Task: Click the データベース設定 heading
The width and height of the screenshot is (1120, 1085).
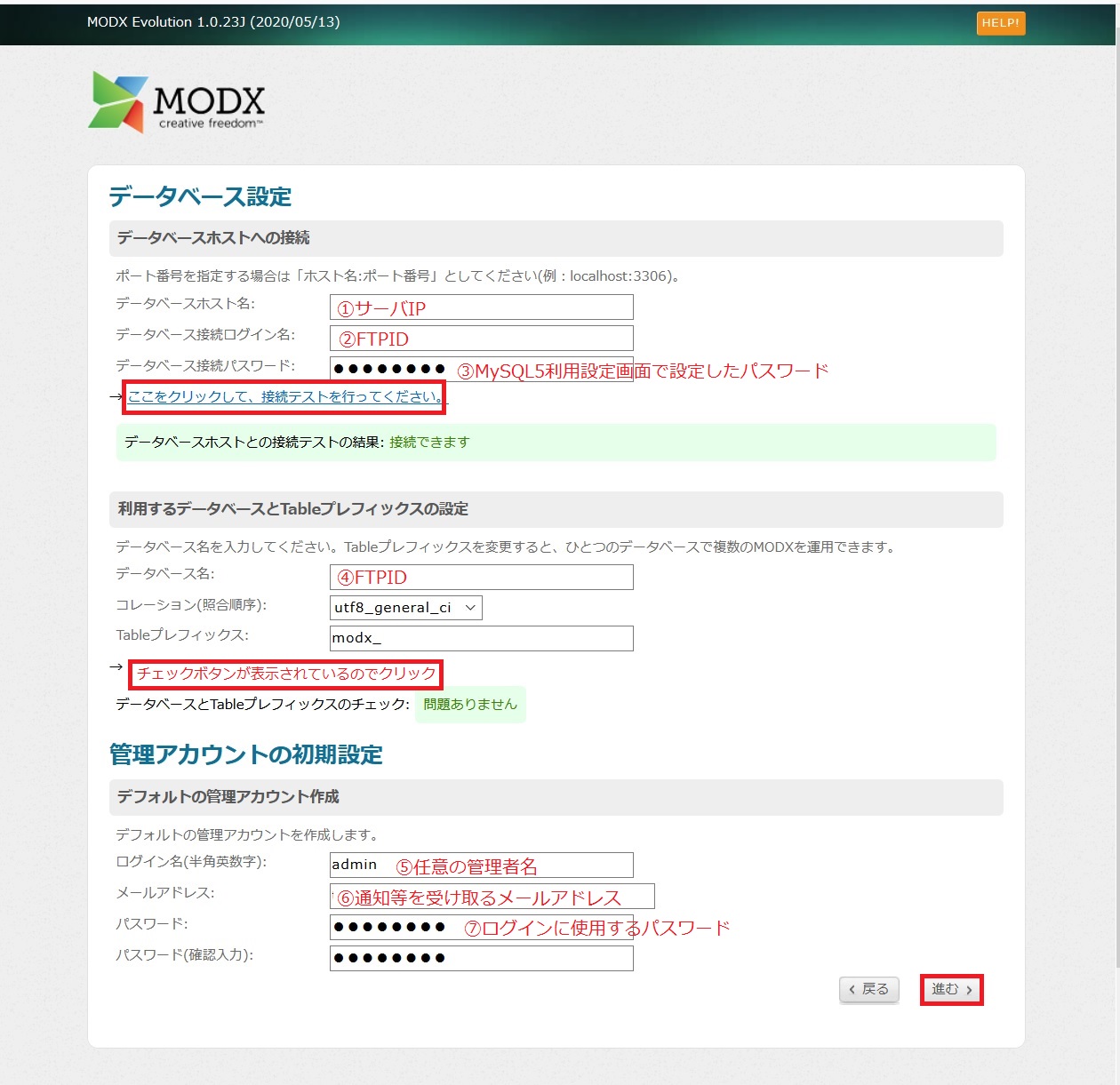Action: [200, 196]
